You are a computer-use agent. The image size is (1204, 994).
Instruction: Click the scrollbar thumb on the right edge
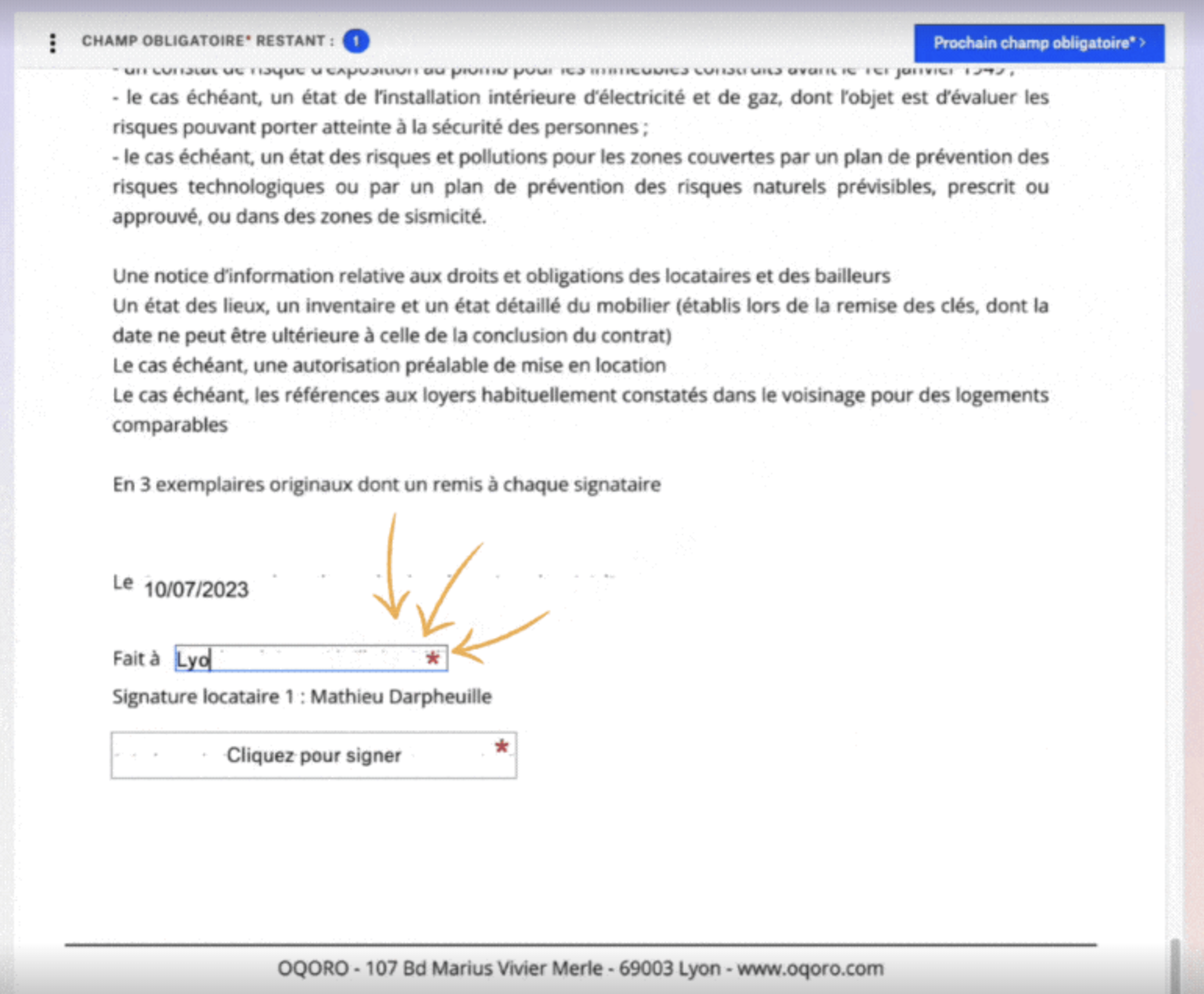click(x=1174, y=965)
